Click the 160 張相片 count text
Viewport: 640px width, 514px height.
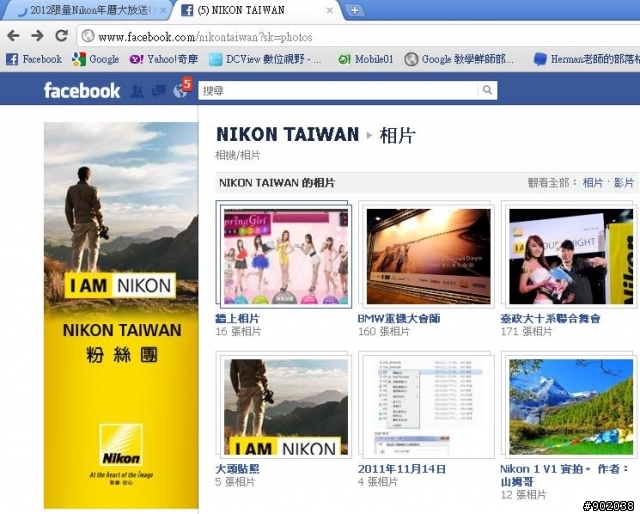[384, 332]
